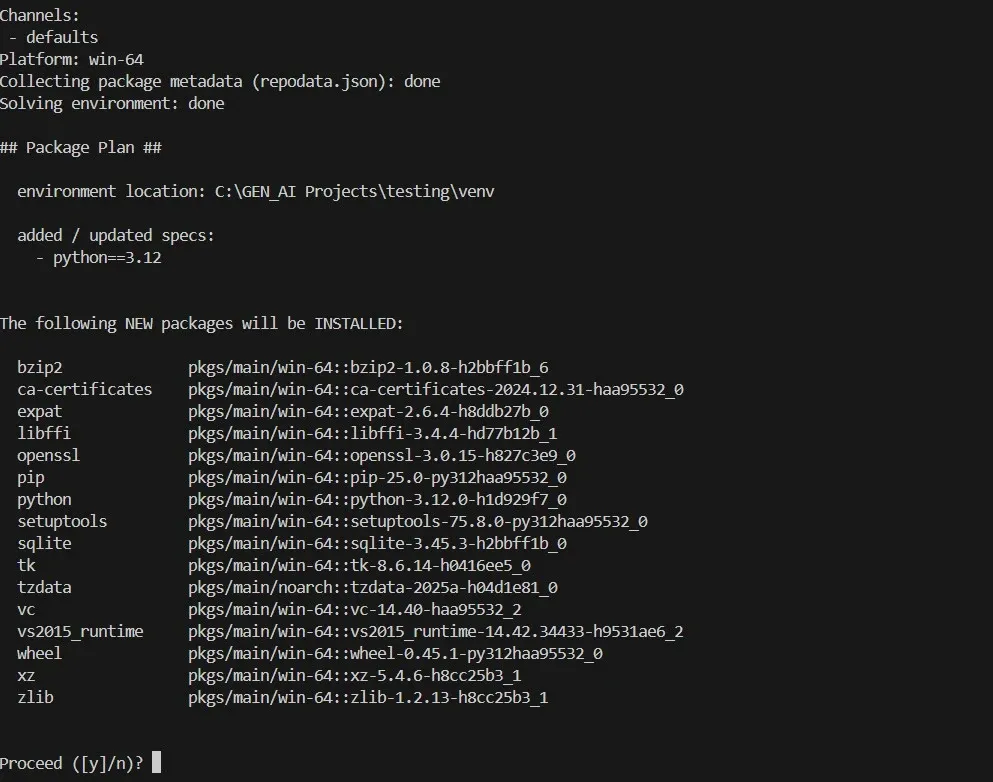Viewport: 993px width, 782px height.
Task: Click the tzdata-2025a noarch package string
Action: pos(372,587)
